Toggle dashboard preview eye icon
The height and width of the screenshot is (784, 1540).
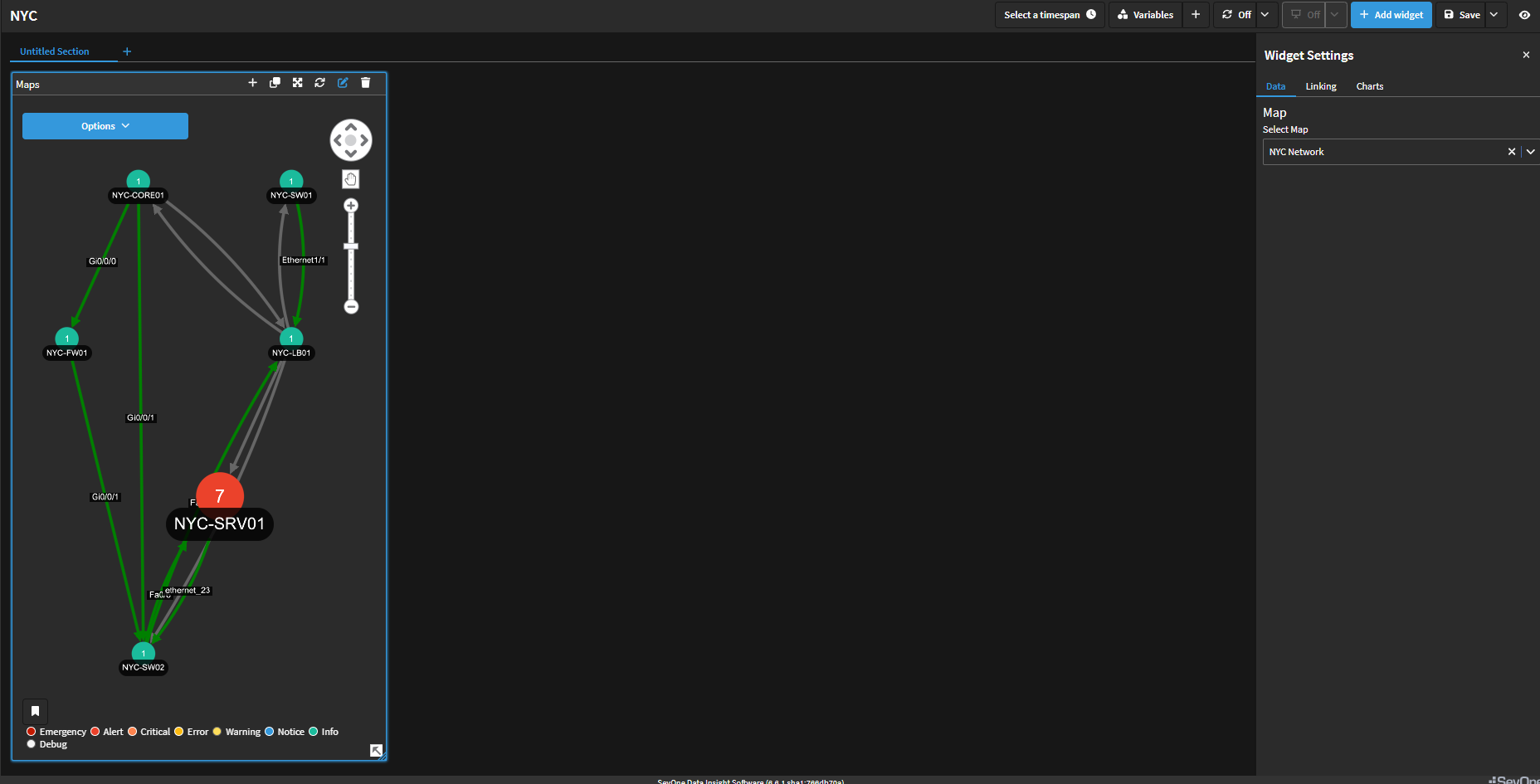tap(1524, 15)
